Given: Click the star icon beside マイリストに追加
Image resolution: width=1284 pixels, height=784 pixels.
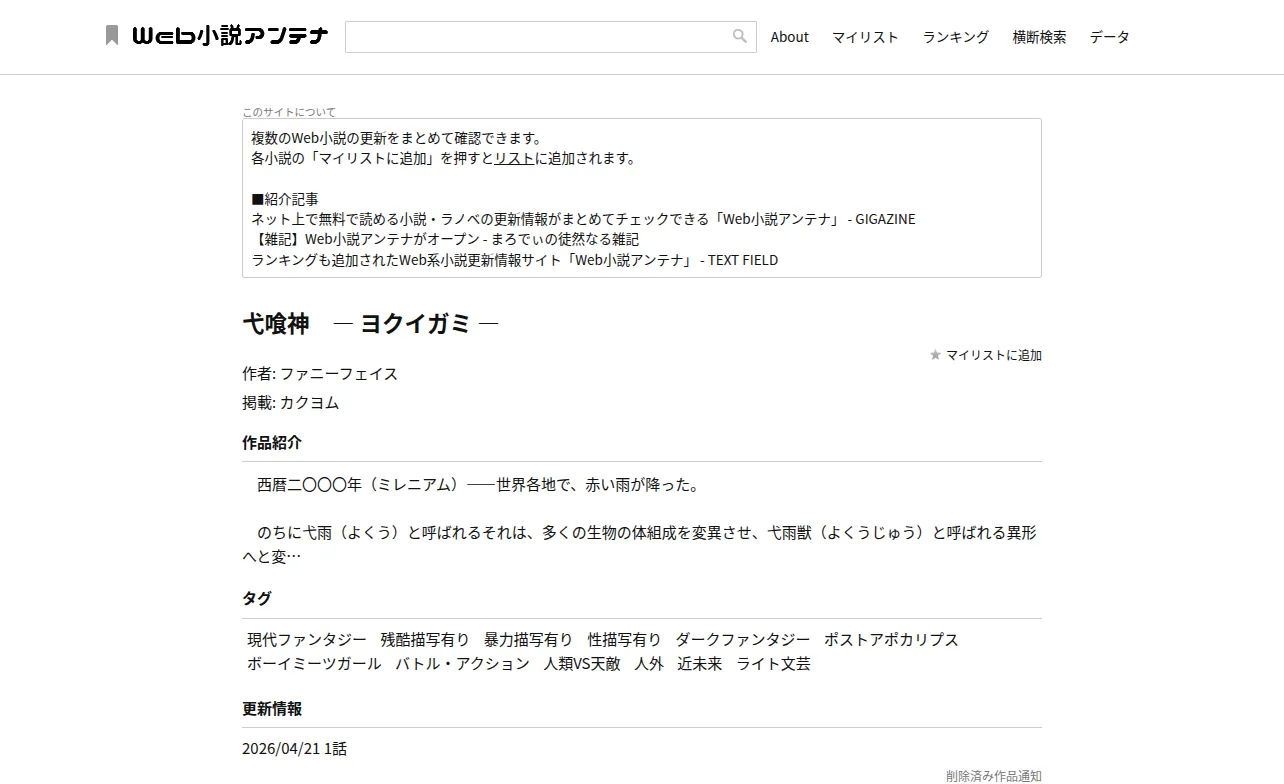Looking at the screenshot, I should [935, 355].
